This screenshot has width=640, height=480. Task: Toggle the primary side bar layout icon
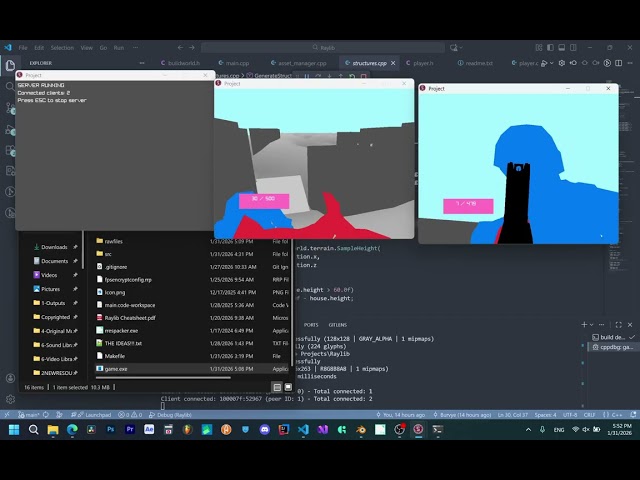point(550,48)
